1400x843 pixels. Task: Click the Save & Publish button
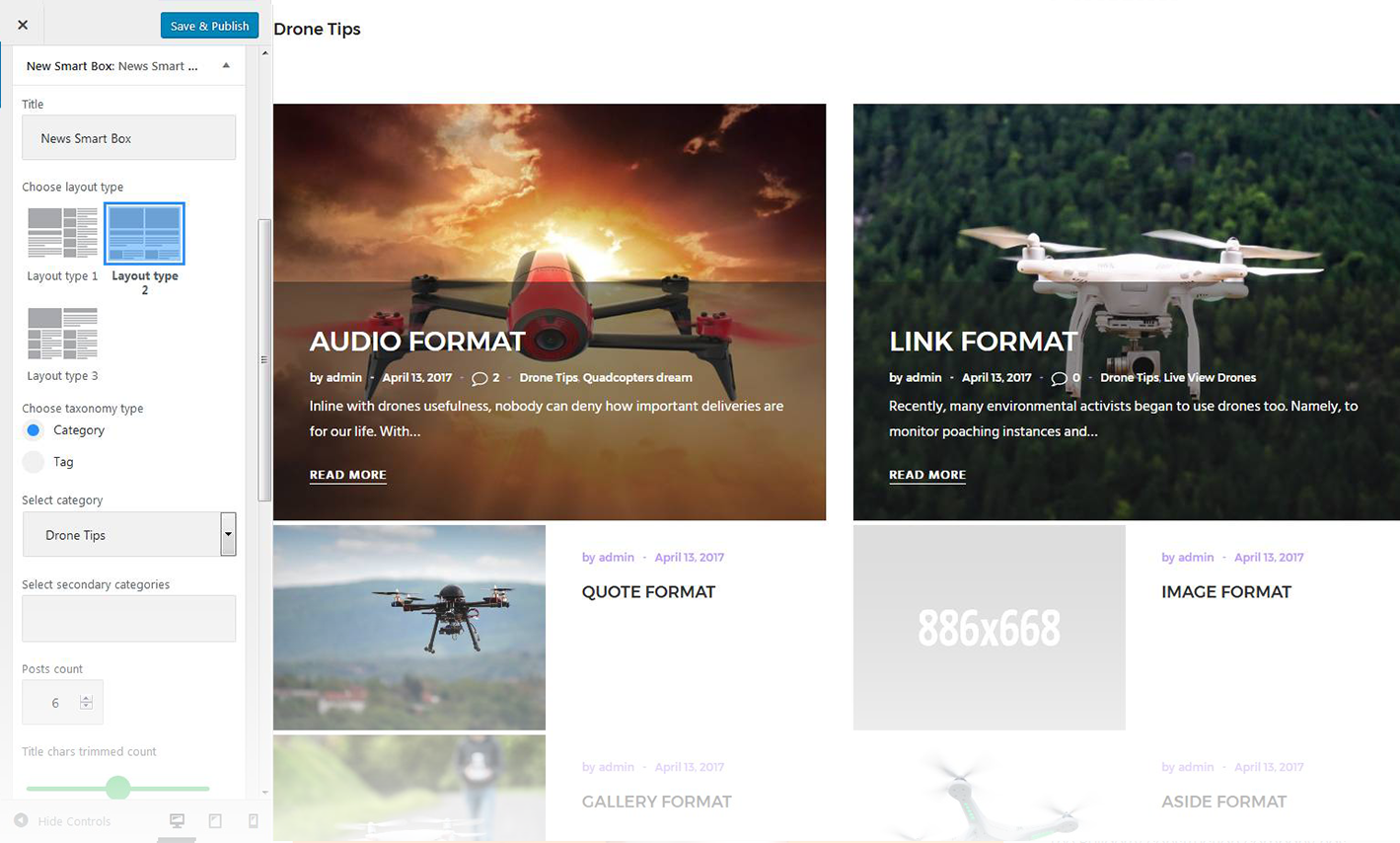pyautogui.click(x=209, y=26)
